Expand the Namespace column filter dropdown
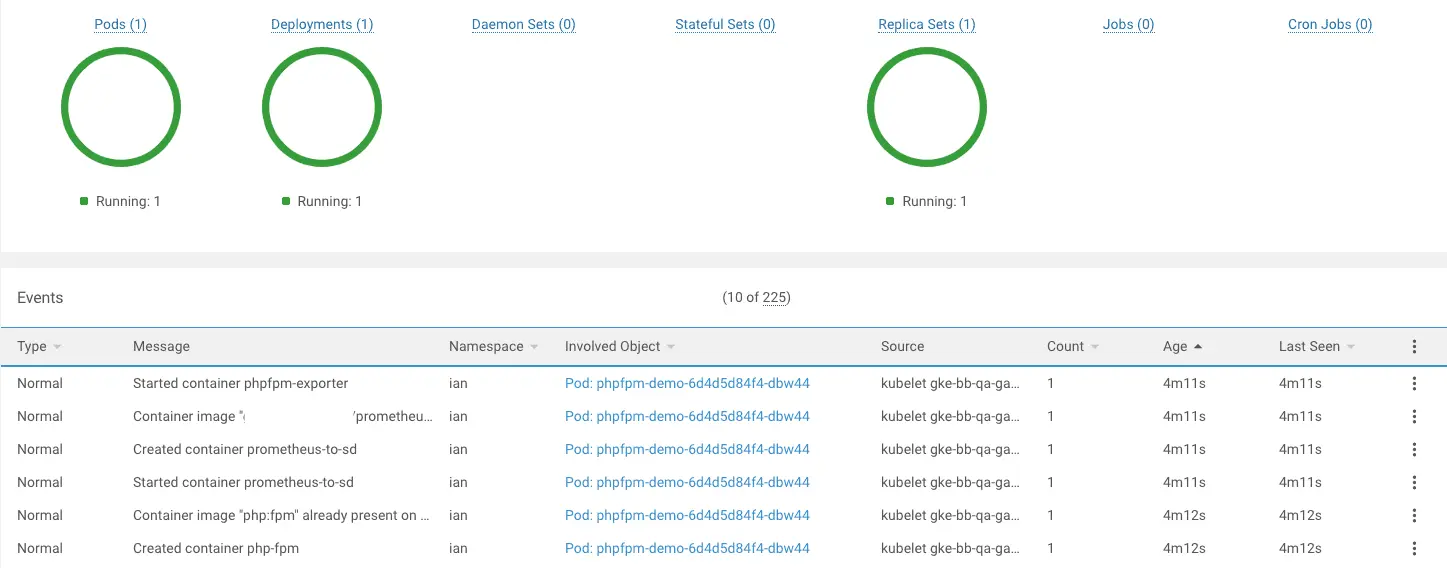Image resolution: width=1447 pixels, height=568 pixels. tap(534, 347)
